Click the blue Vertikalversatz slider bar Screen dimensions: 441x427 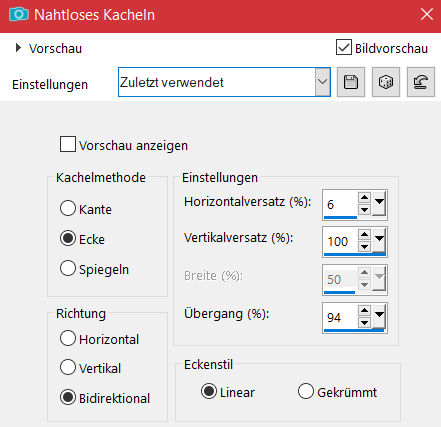(355, 255)
